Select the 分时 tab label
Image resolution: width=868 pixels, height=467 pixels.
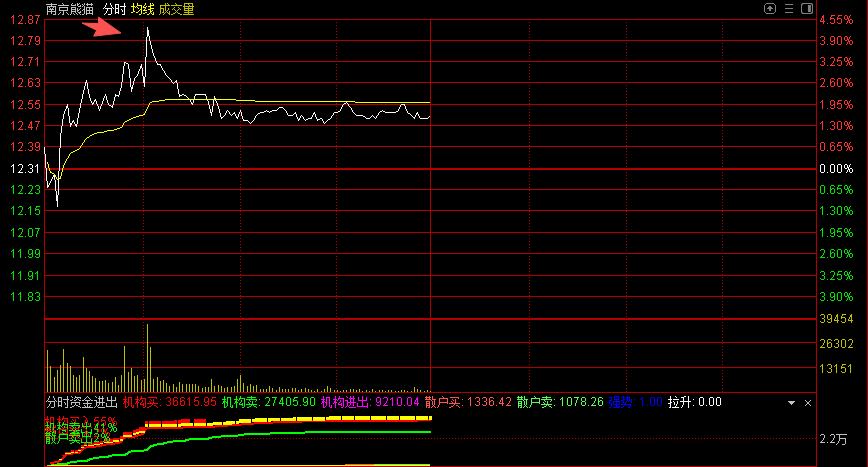(x=114, y=9)
